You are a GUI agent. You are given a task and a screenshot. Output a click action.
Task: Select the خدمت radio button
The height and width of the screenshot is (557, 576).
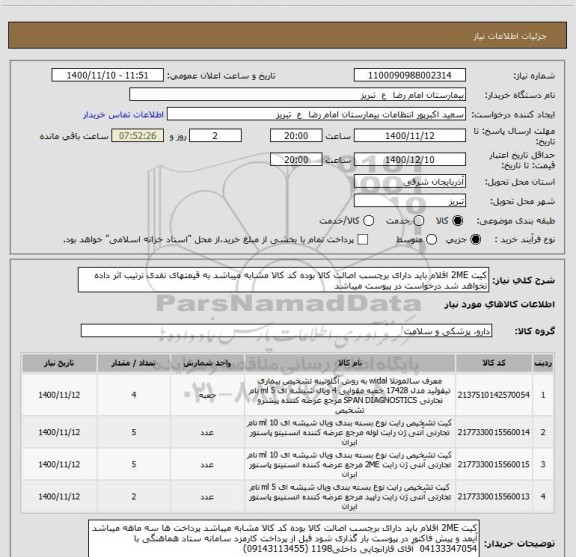419,221
